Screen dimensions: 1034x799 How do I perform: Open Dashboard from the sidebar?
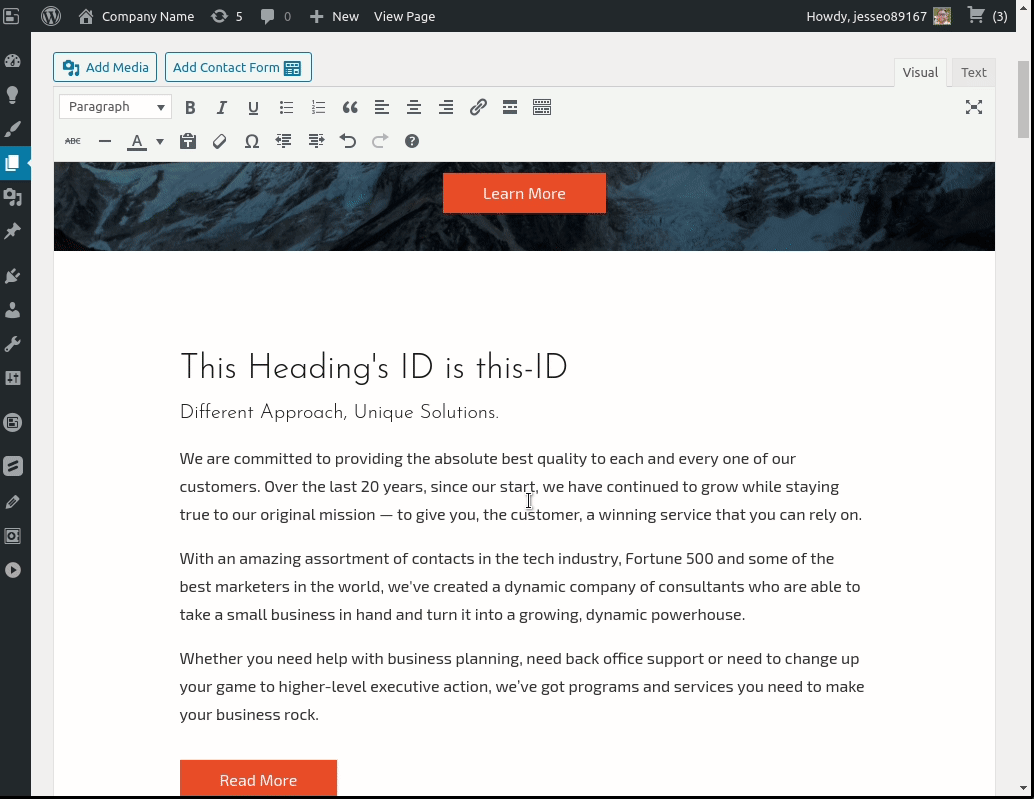(x=13, y=61)
